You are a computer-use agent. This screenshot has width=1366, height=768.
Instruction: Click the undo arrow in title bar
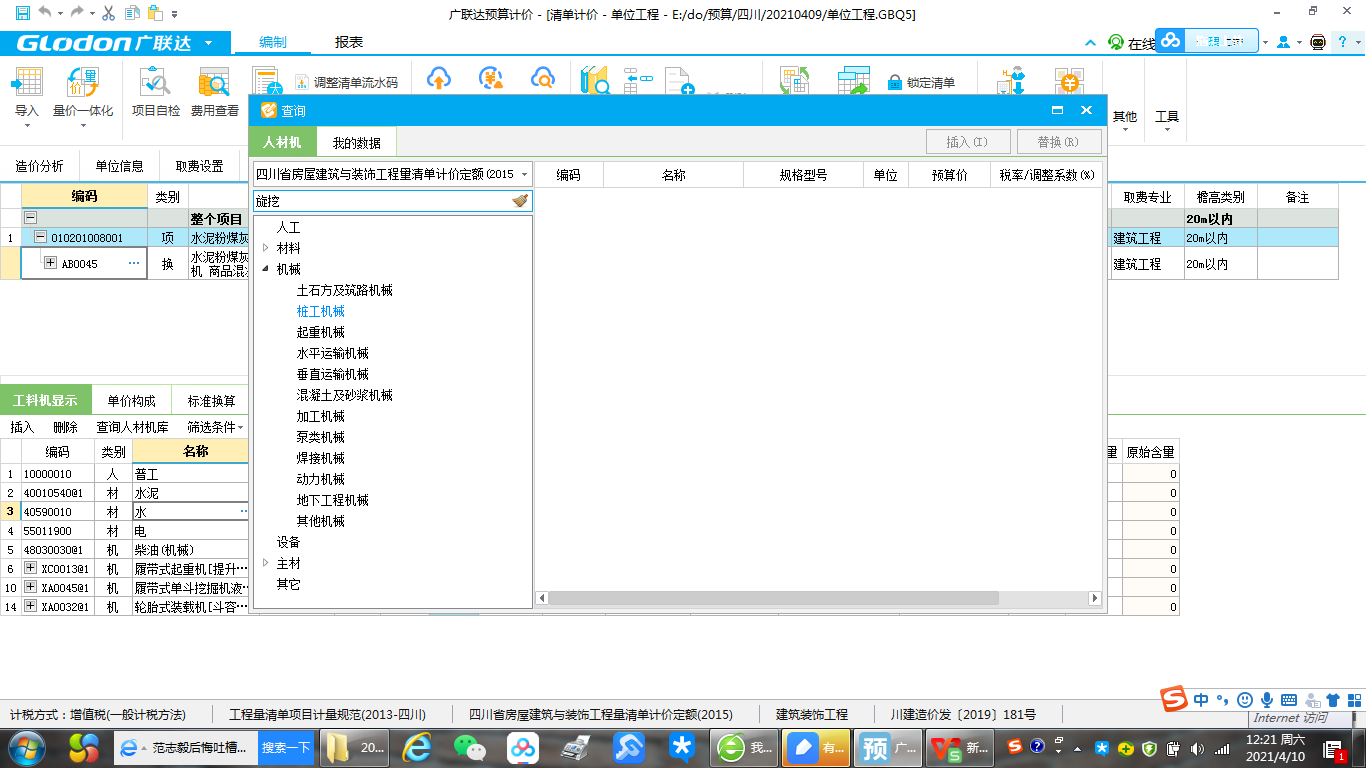pyautogui.click(x=44, y=13)
